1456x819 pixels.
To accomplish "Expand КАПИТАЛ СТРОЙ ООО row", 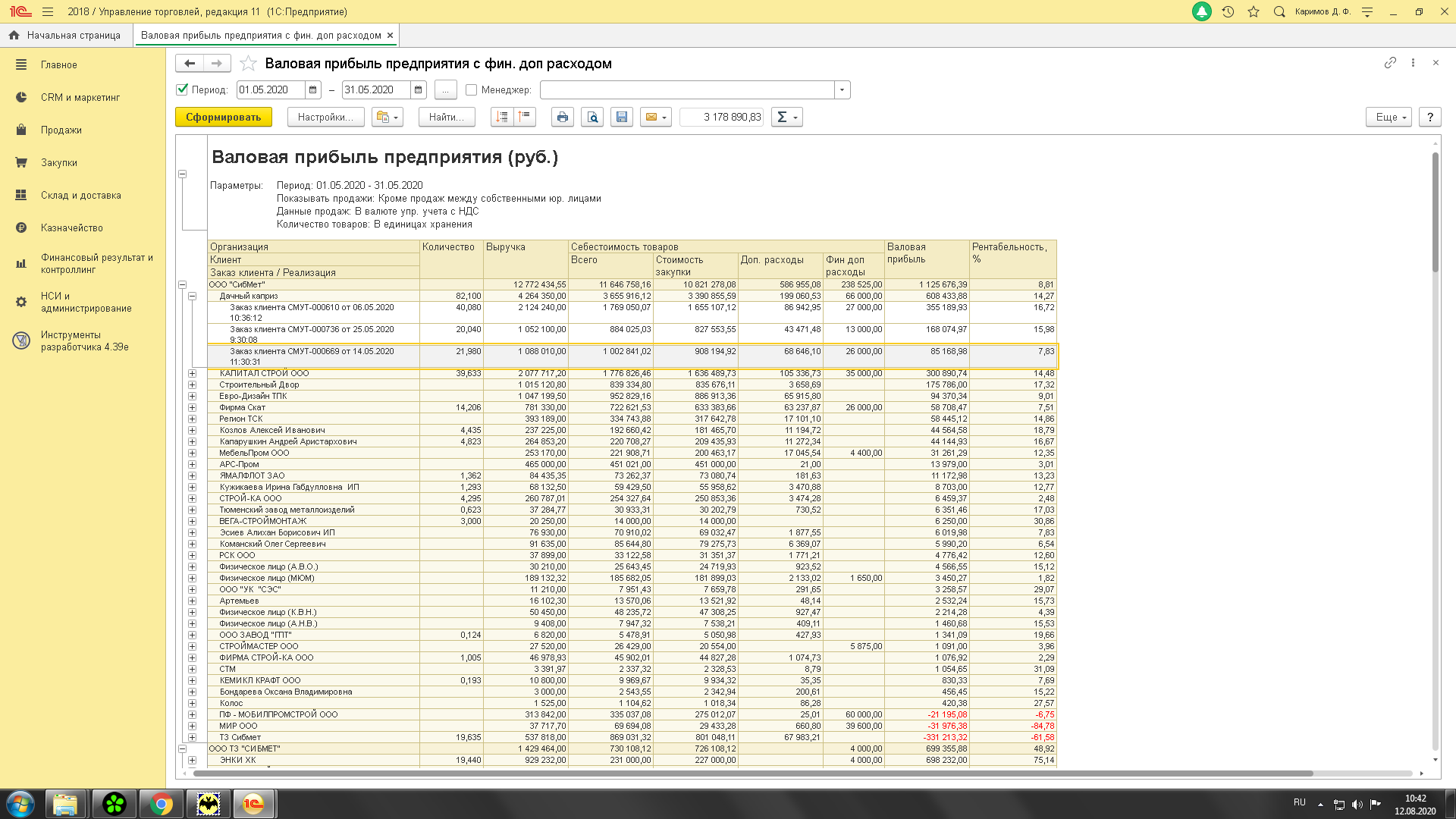I will click(x=192, y=374).
